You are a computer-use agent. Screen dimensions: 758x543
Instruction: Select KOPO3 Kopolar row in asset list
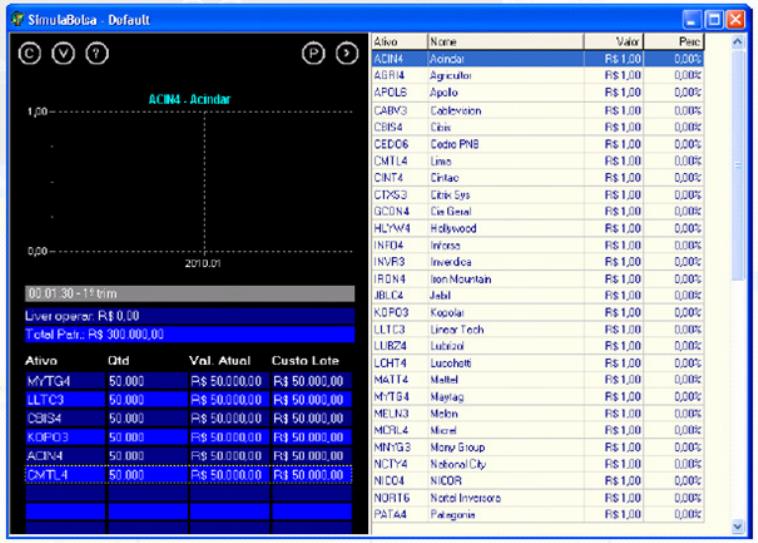pyautogui.click(x=538, y=312)
